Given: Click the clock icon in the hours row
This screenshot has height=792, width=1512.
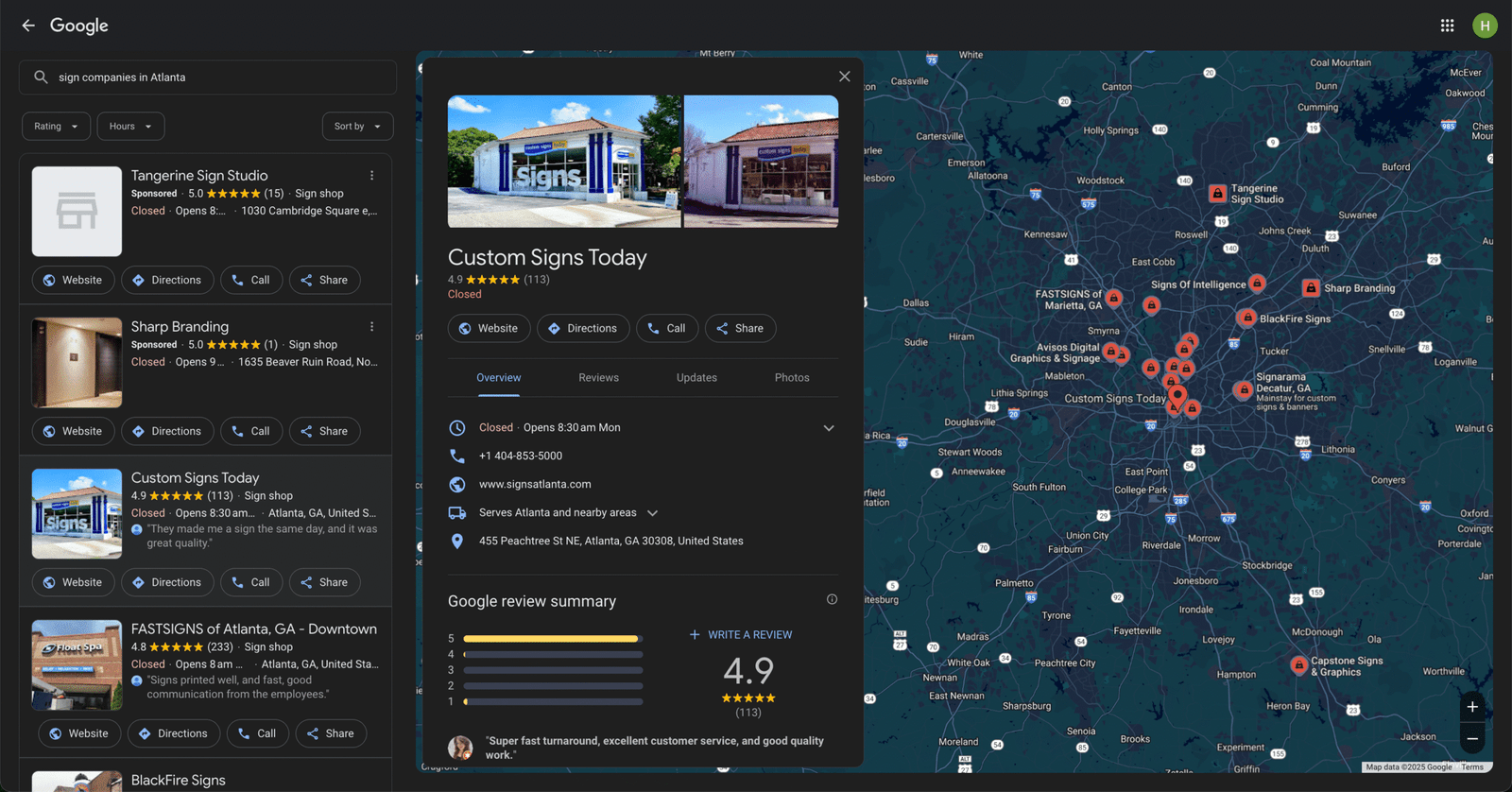Looking at the screenshot, I should (x=457, y=427).
